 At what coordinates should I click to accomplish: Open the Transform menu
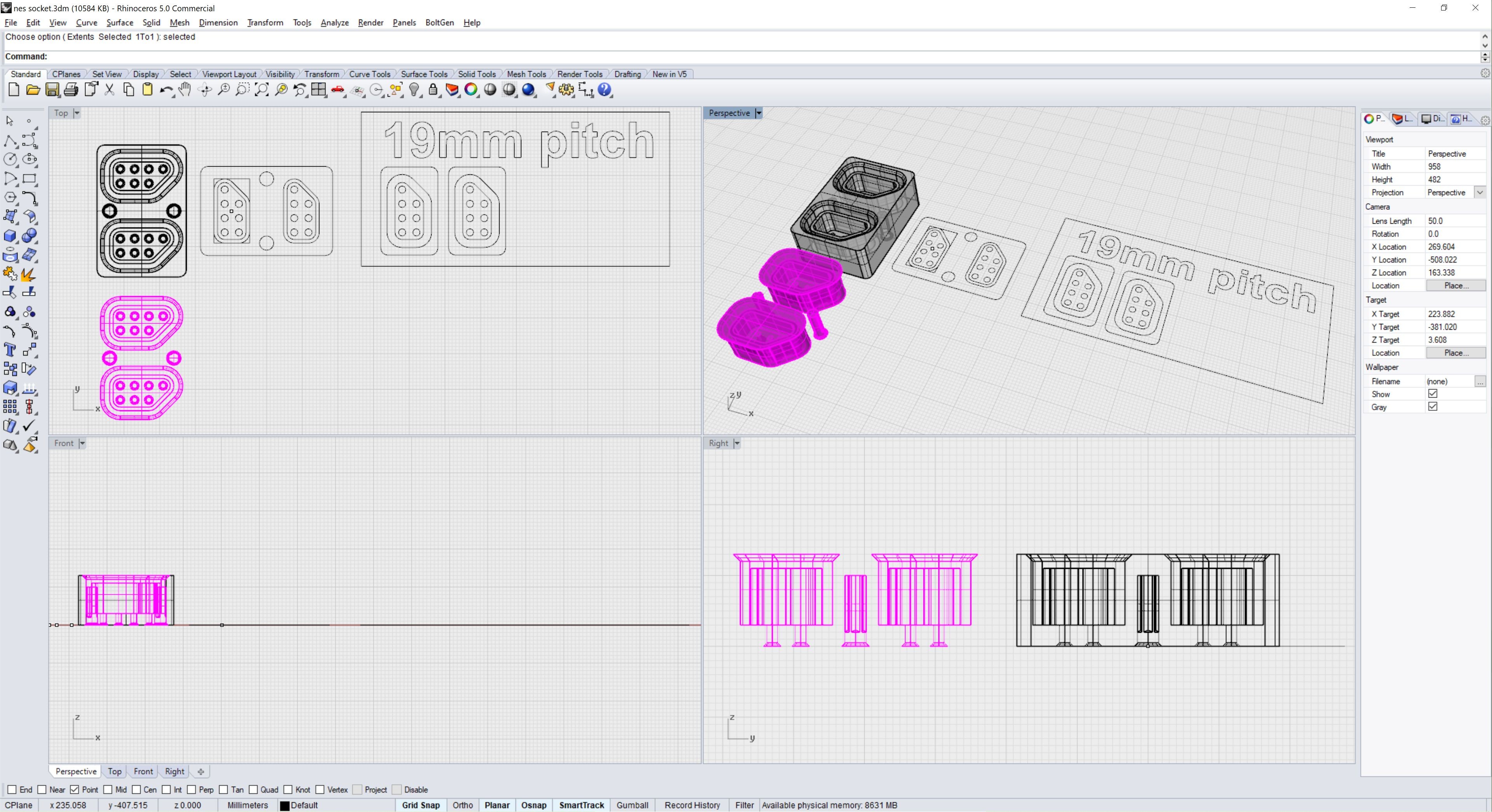pyautogui.click(x=265, y=23)
